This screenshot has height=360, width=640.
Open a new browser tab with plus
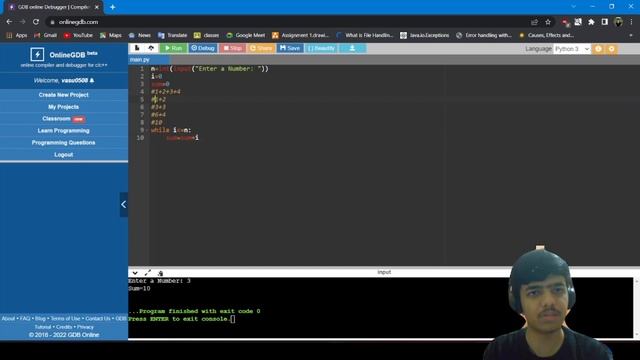click(113, 7)
